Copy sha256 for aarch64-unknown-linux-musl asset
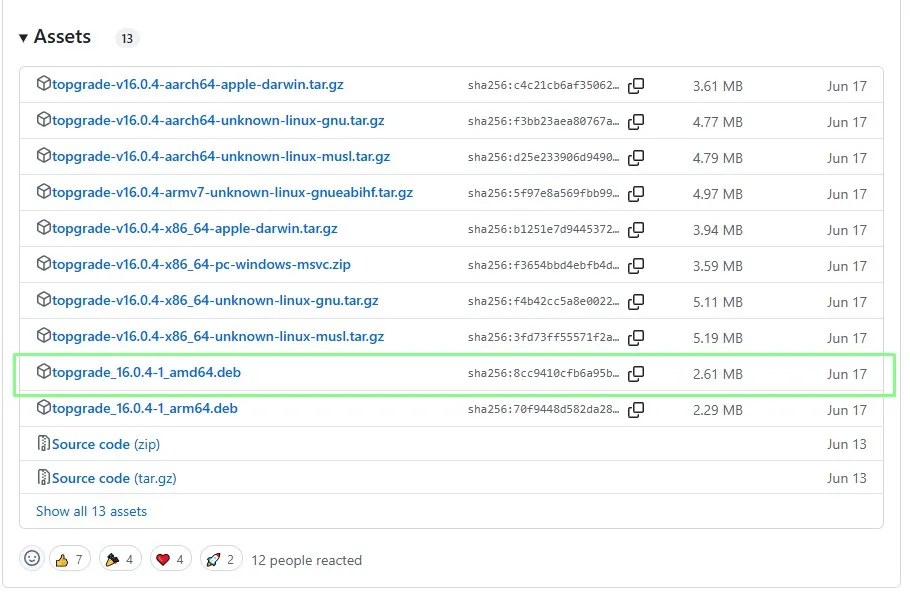 point(636,158)
